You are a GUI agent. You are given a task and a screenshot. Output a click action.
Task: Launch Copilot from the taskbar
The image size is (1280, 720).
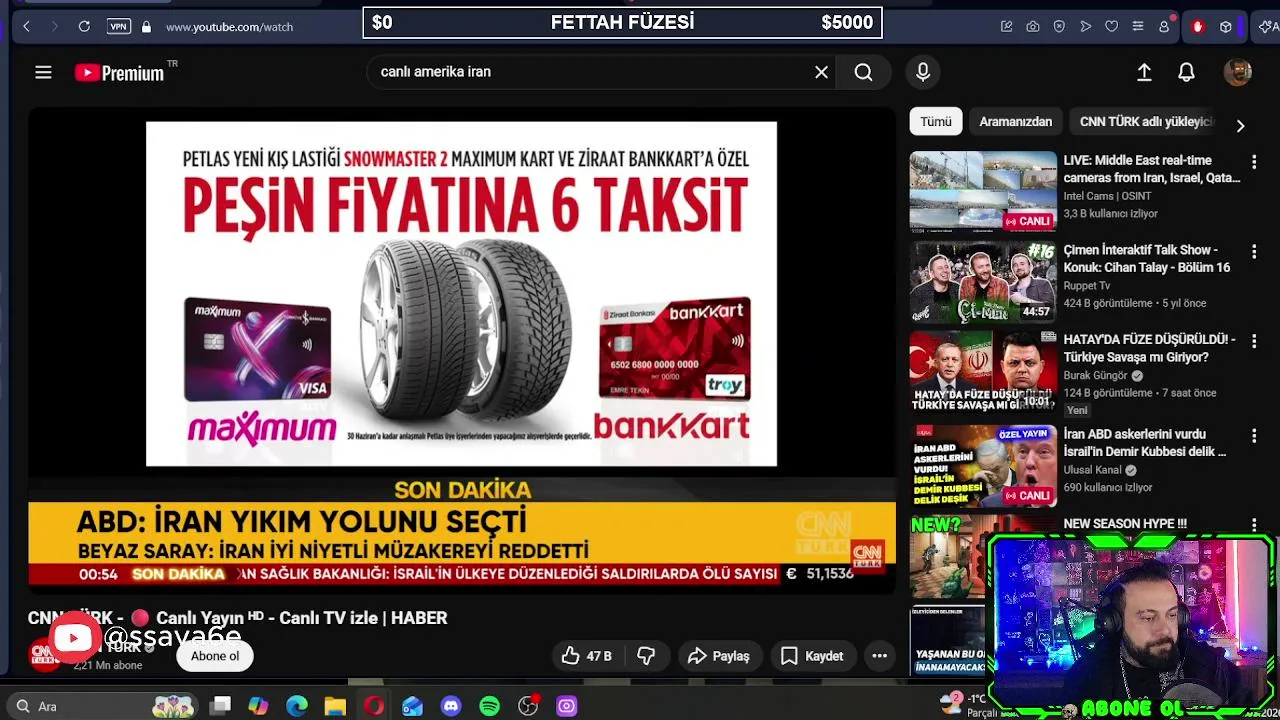click(258, 706)
